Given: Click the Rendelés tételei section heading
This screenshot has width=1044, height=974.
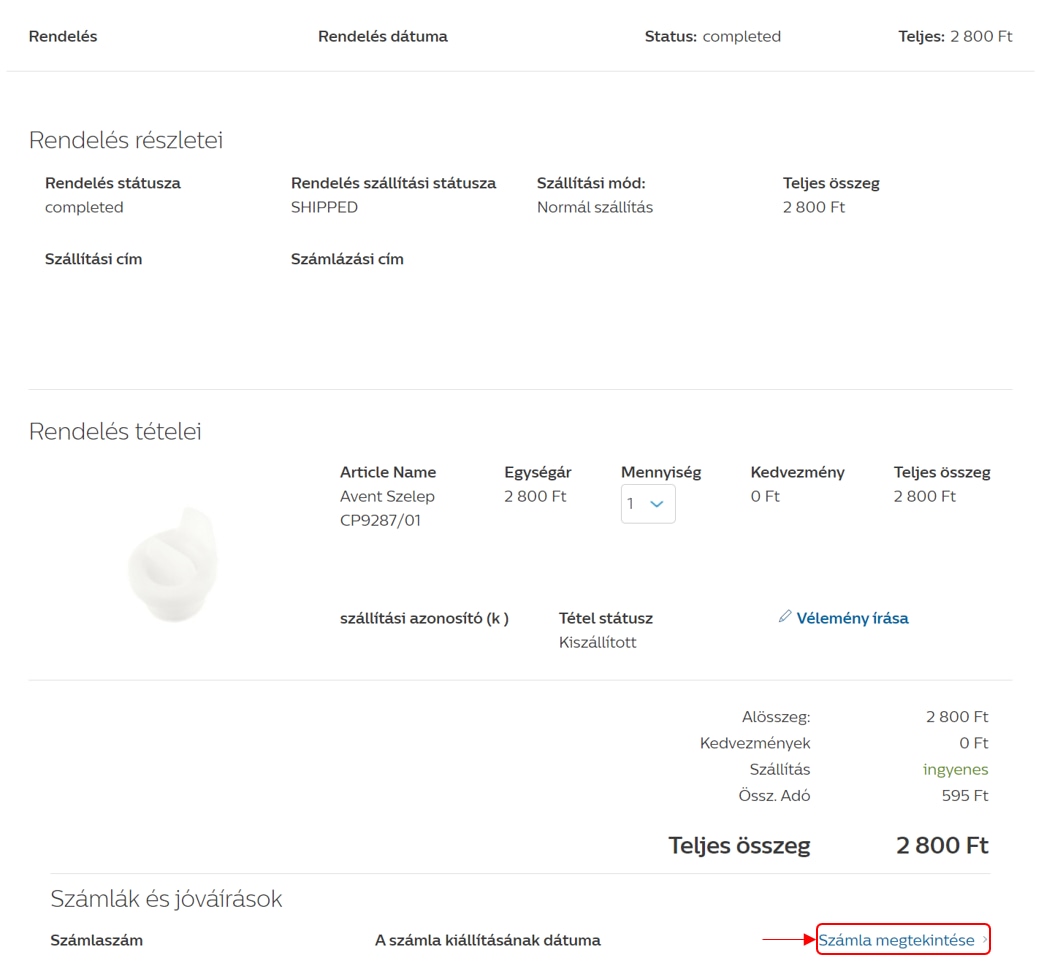Looking at the screenshot, I should [115, 431].
